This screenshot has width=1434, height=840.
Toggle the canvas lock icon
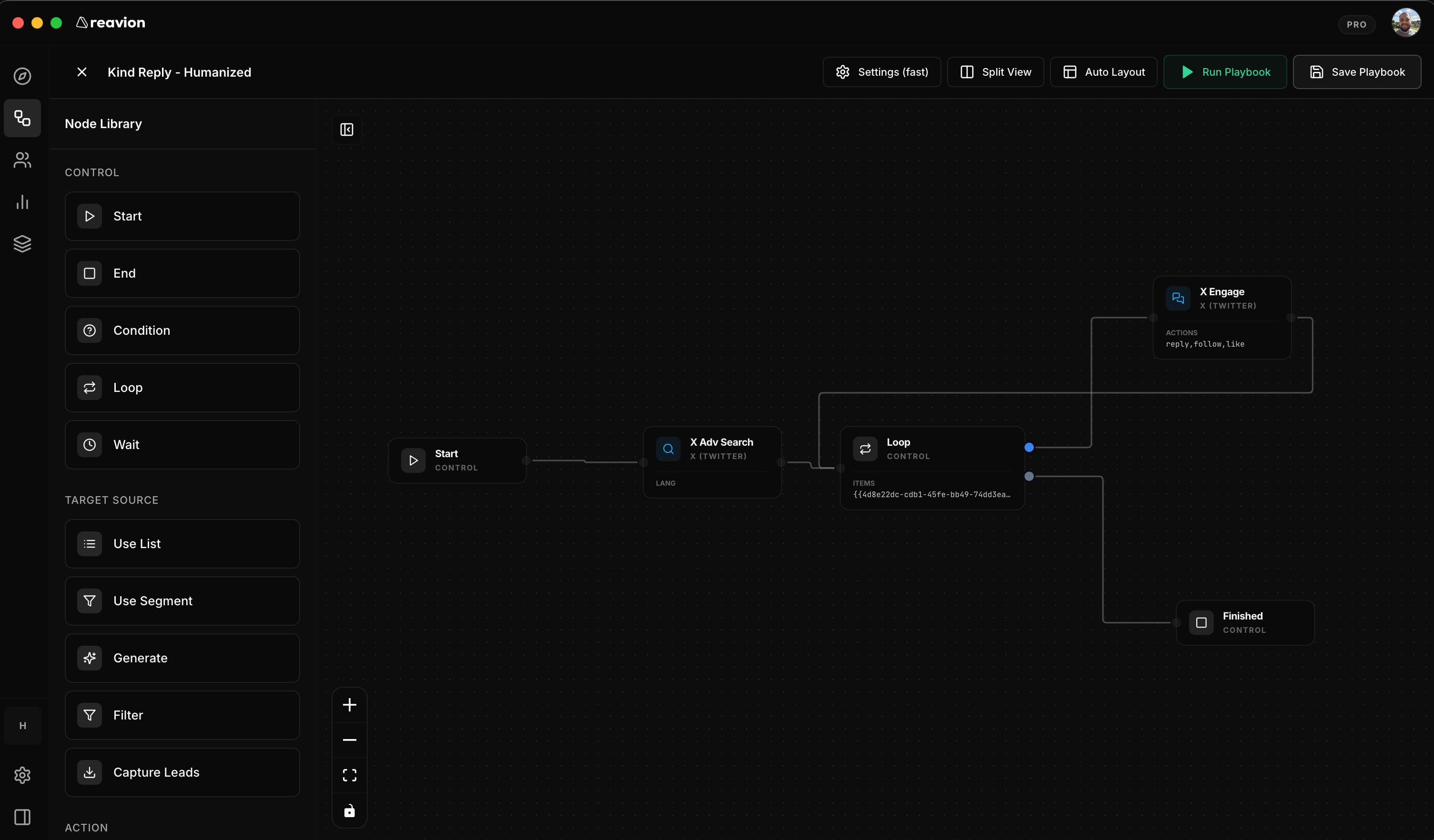pyautogui.click(x=349, y=810)
